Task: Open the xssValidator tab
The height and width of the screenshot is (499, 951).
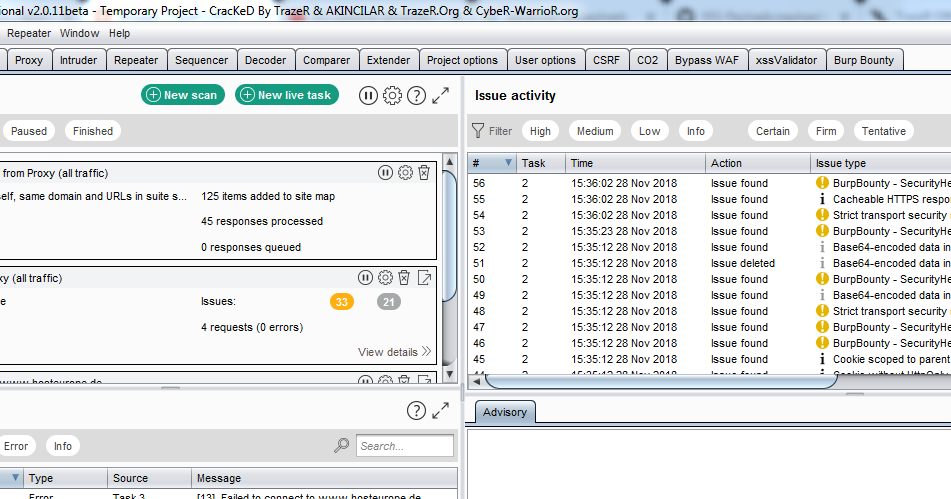Action: click(x=786, y=60)
